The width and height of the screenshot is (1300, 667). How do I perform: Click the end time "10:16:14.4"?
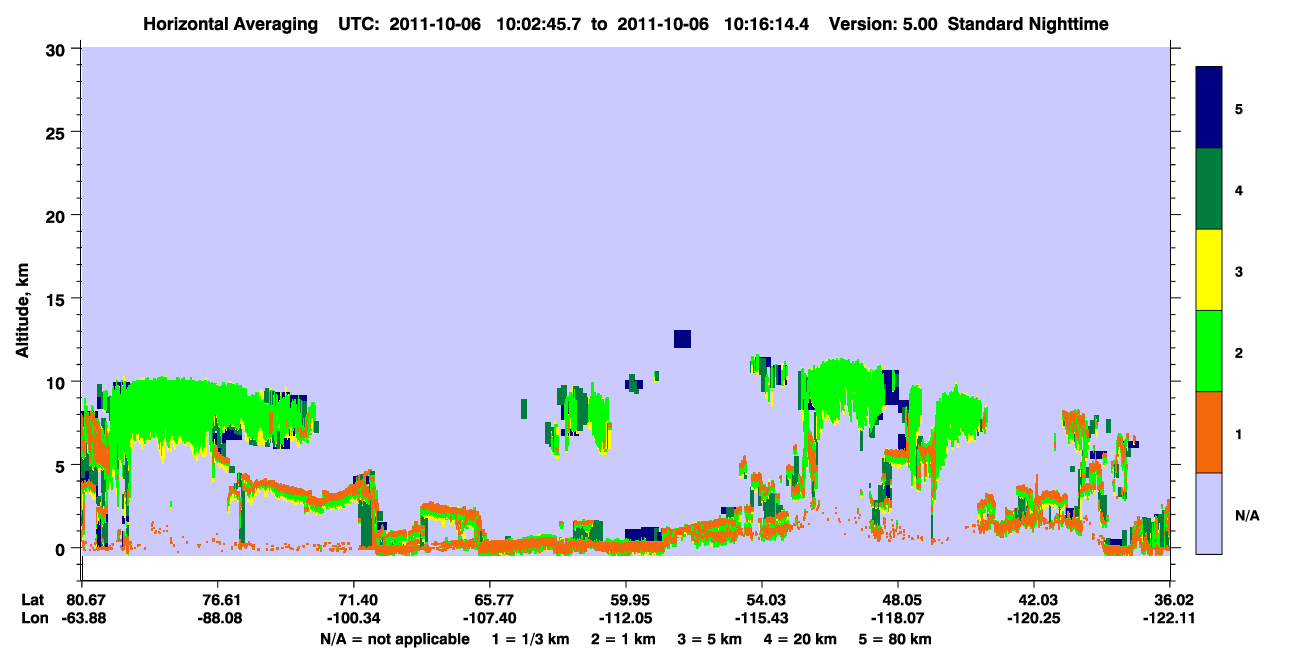(x=766, y=24)
